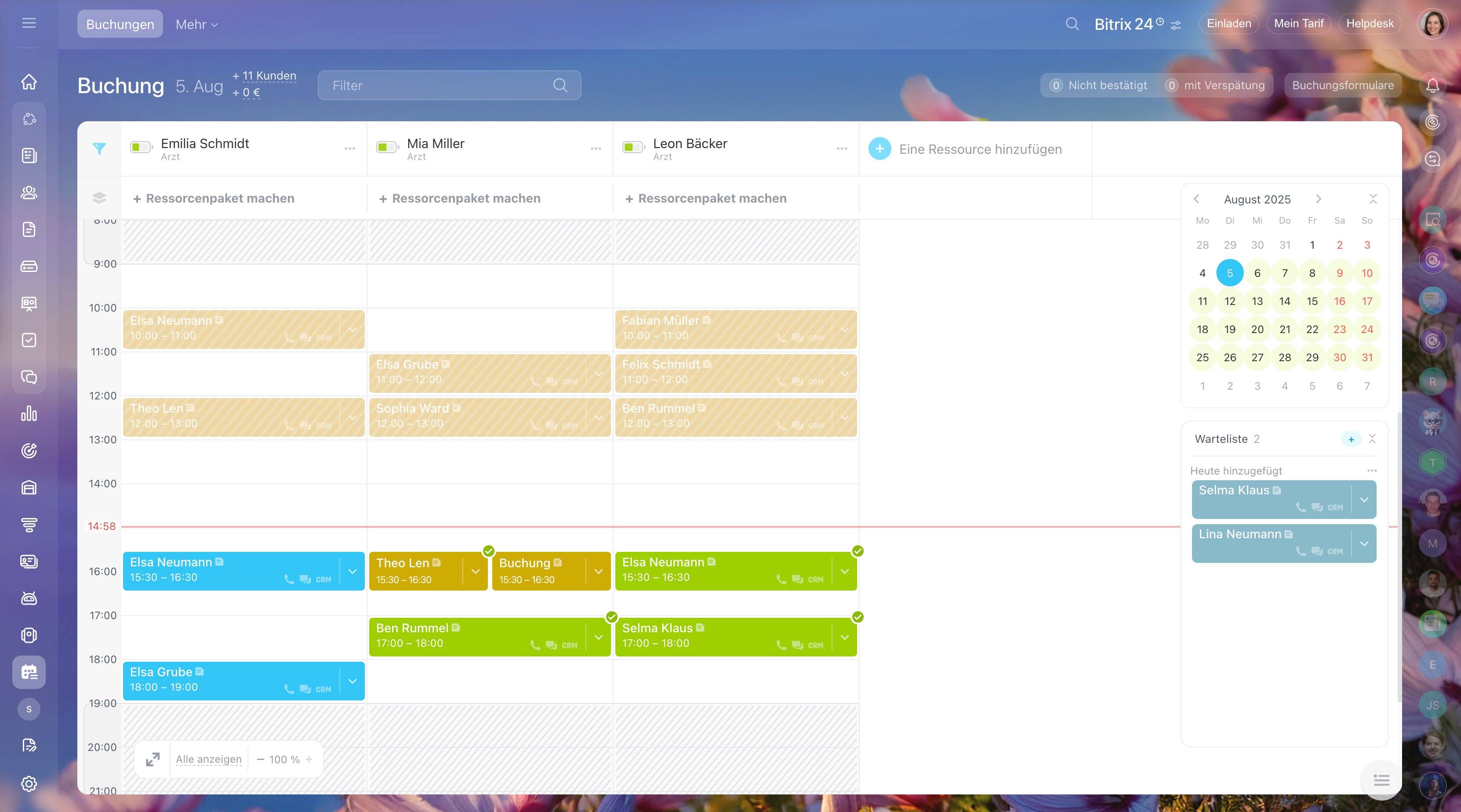This screenshot has height=812, width=1461.
Task: Open the notifications bell icon
Action: coord(1432,86)
